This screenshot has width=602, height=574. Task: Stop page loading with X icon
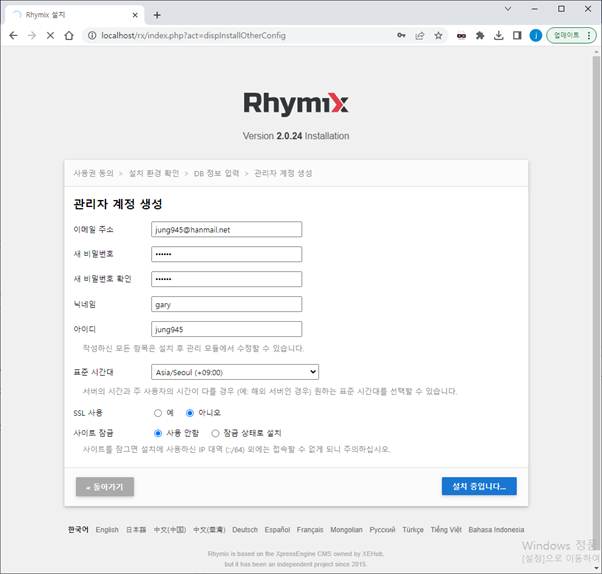[x=50, y=36]
